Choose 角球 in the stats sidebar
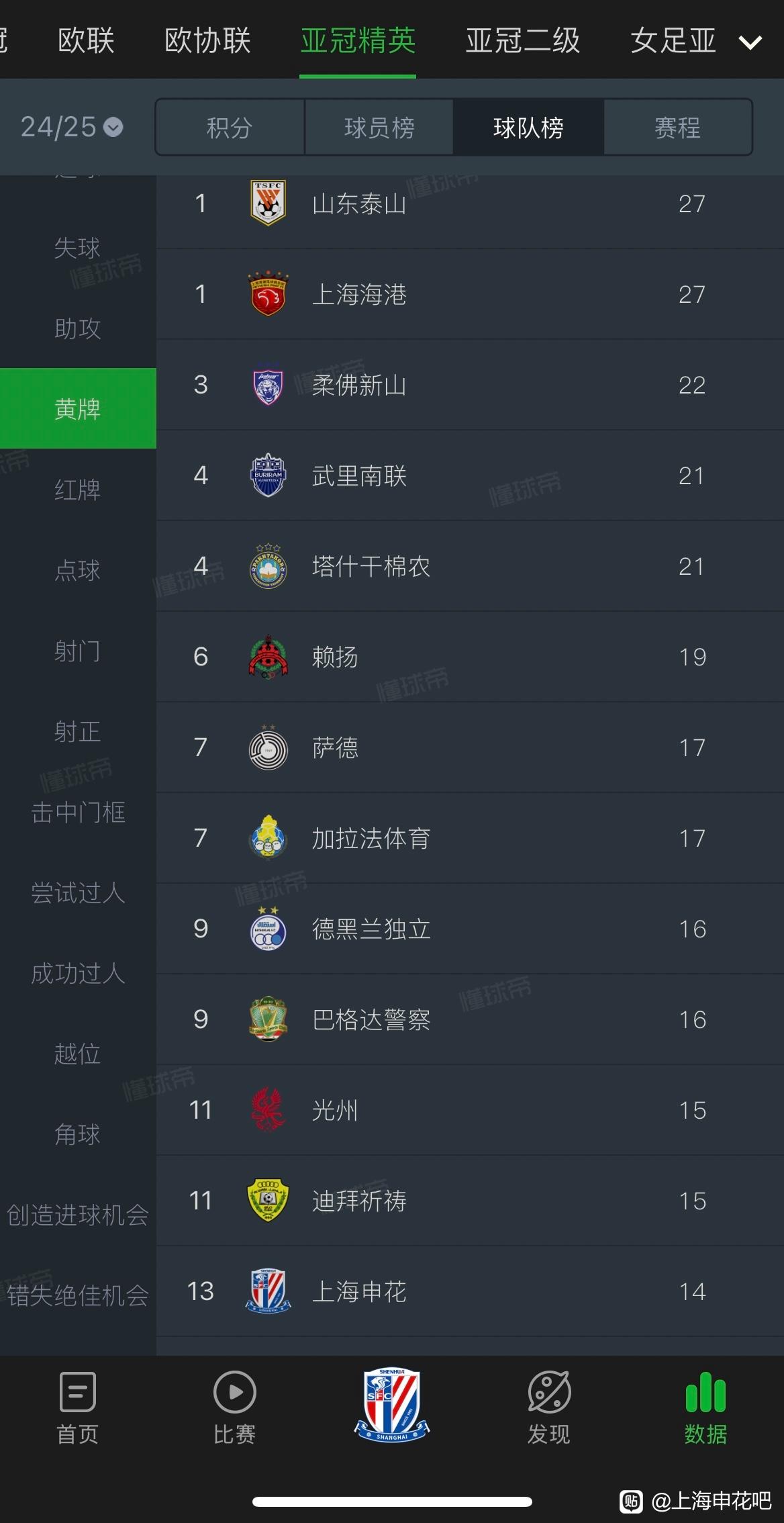The height and width of the screenshot is (1523, 784). click(x=78, y=1134)
